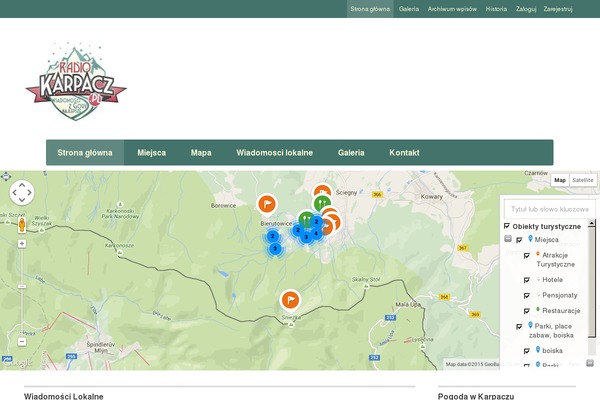Click the orange flag marker at Śnieżka
The height and width of the screenshot is (400, 600).
coord(290,301)
